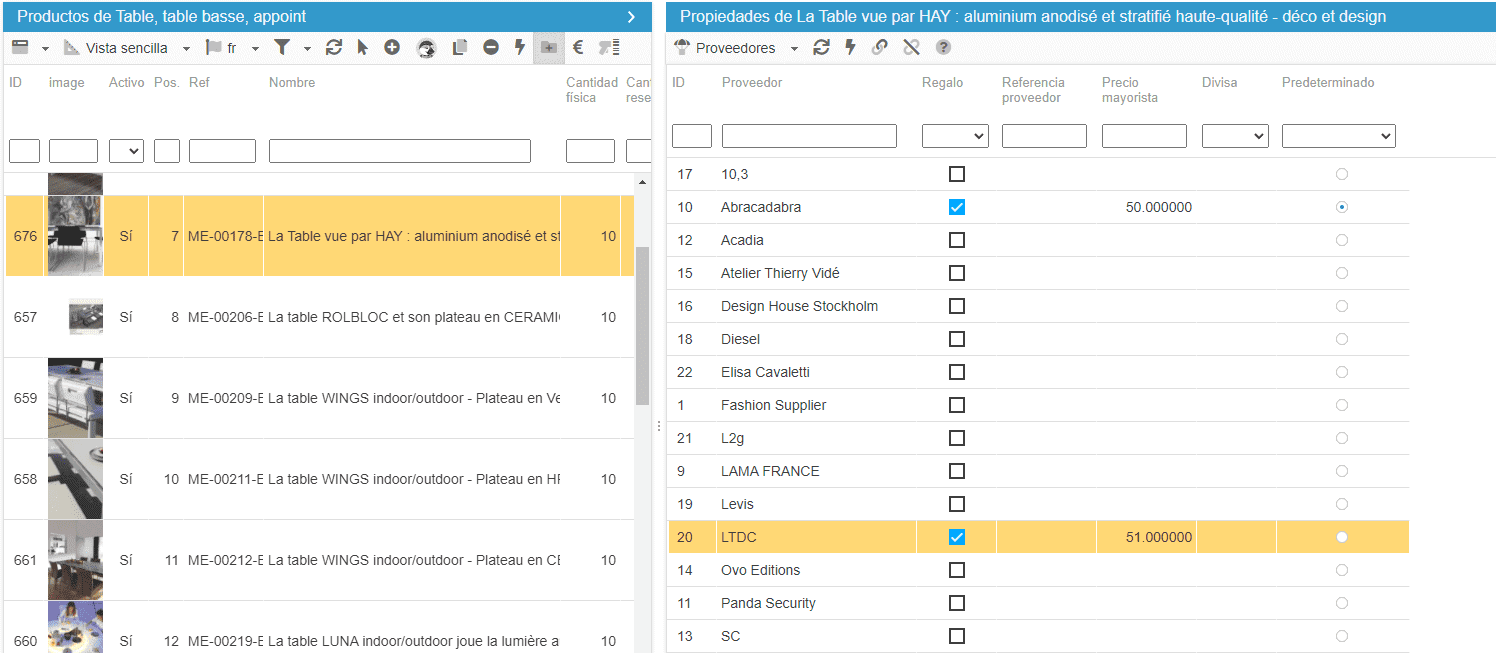Click the lightning bolt icon in properties toolbar
The width and height of the screenshot is (1496, 653).
pos(850,48)
